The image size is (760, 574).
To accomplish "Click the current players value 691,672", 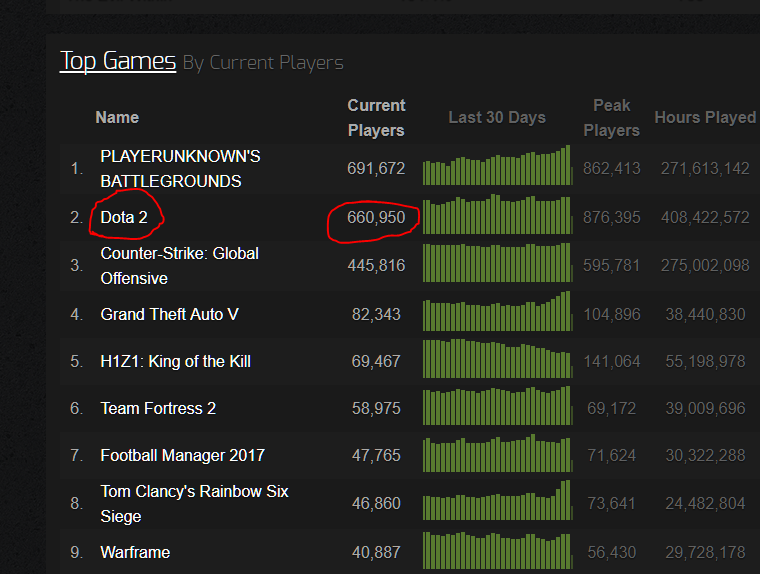I will pos(376,168).
